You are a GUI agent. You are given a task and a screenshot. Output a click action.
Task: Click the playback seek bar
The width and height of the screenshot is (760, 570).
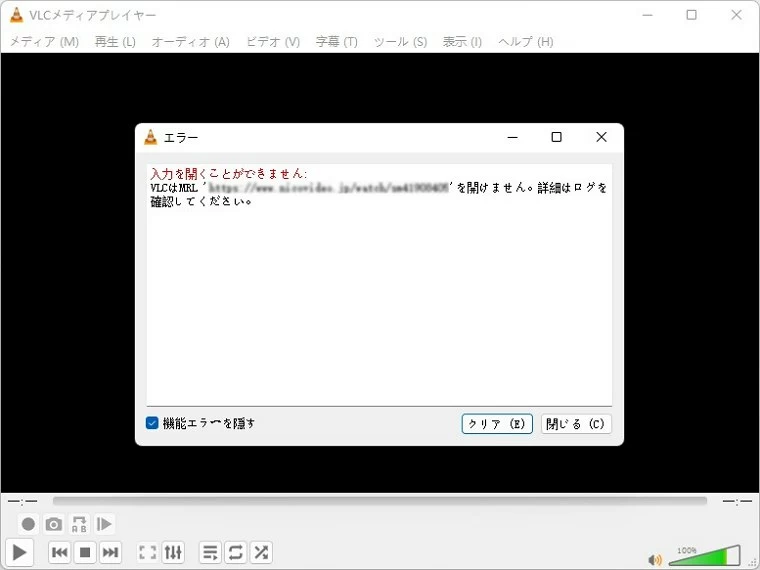(x=380, y=501)
